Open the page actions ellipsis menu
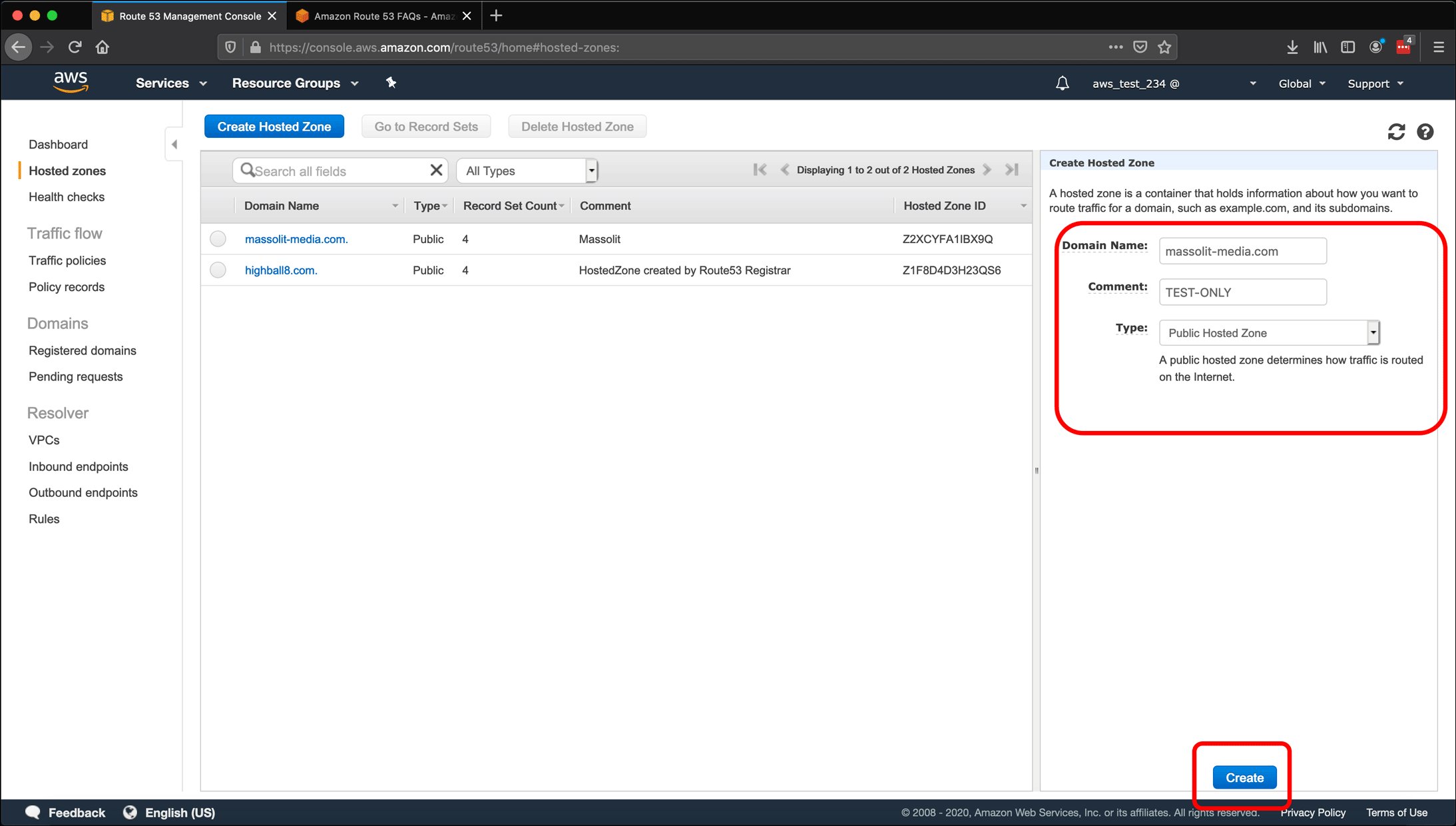Screen dimensions: 1456x826 click(x=1116, y=47)
